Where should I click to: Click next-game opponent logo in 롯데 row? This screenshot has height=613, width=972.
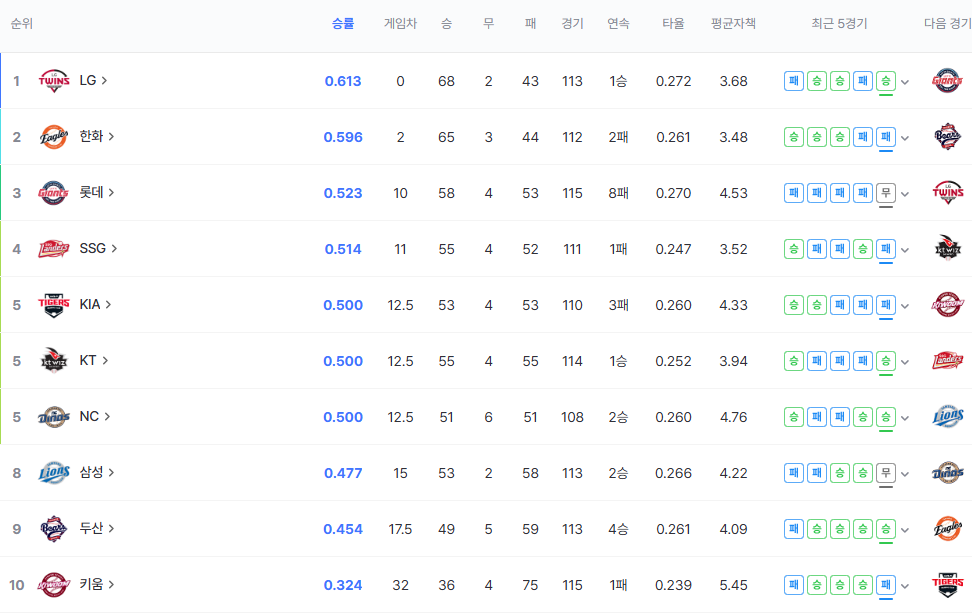pos(947,193)
